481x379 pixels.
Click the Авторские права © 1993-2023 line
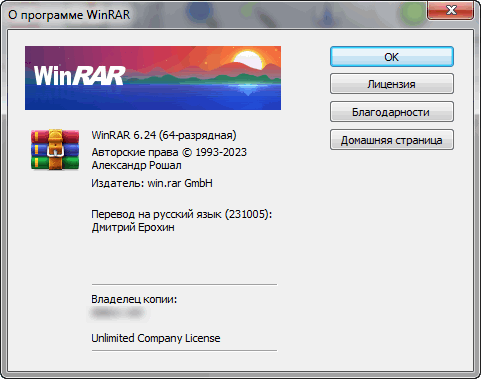click(169, 152)
